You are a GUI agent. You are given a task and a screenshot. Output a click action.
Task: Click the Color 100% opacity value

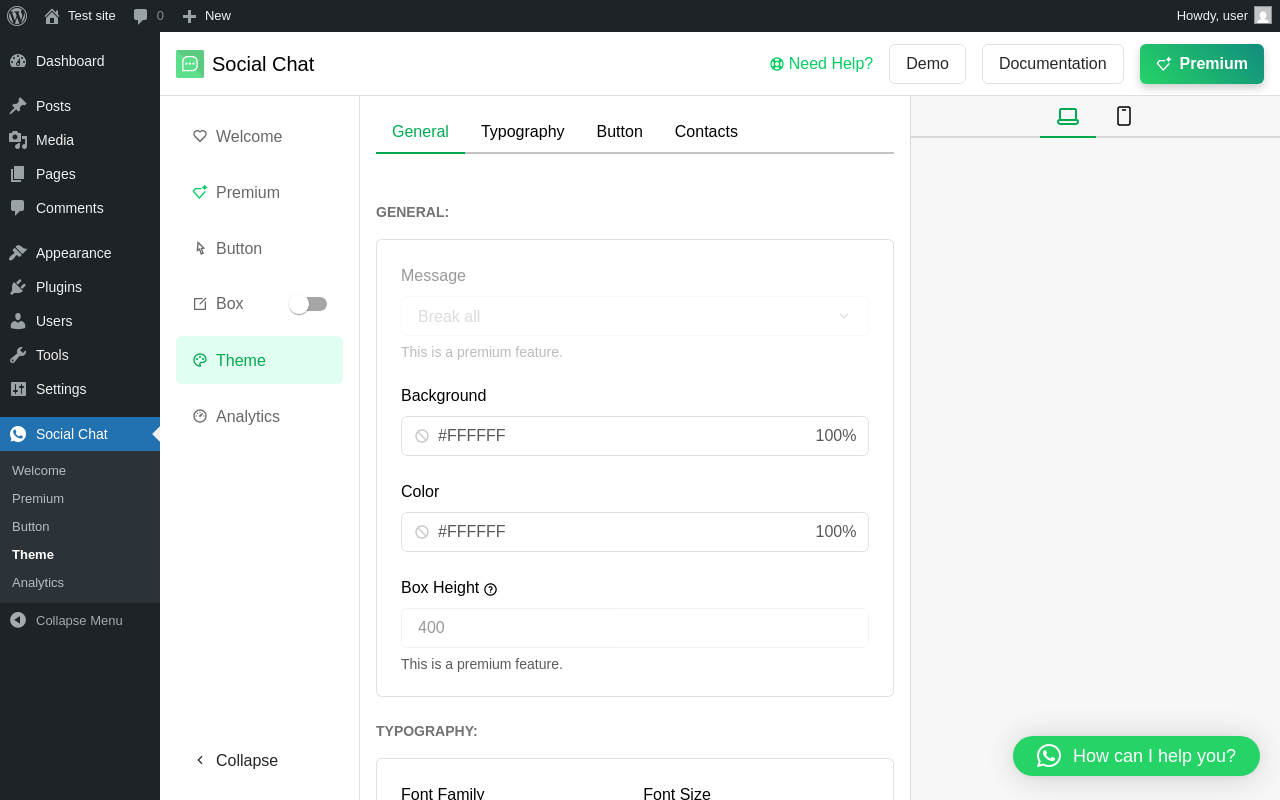(836, 532)
